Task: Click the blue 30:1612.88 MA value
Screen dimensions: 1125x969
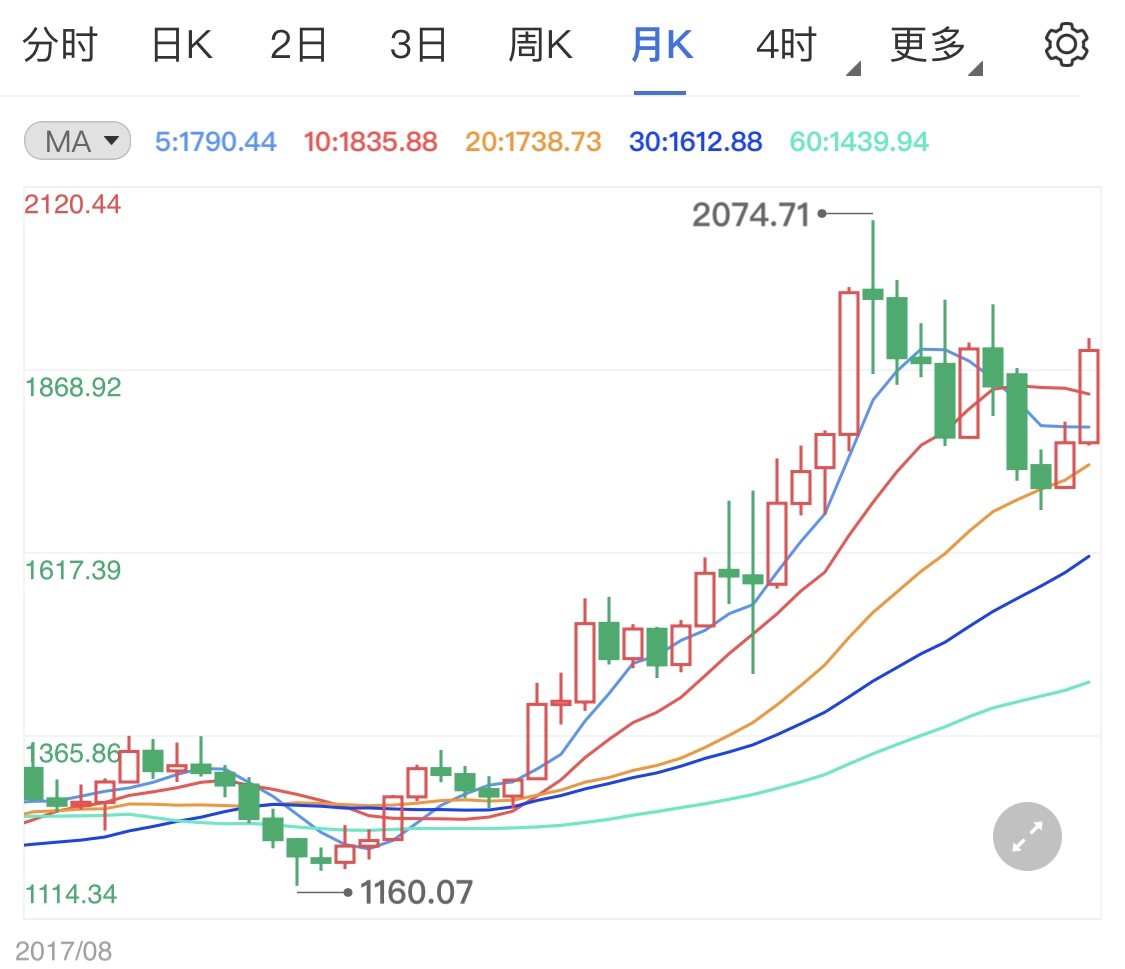Action: click(694, 141)
